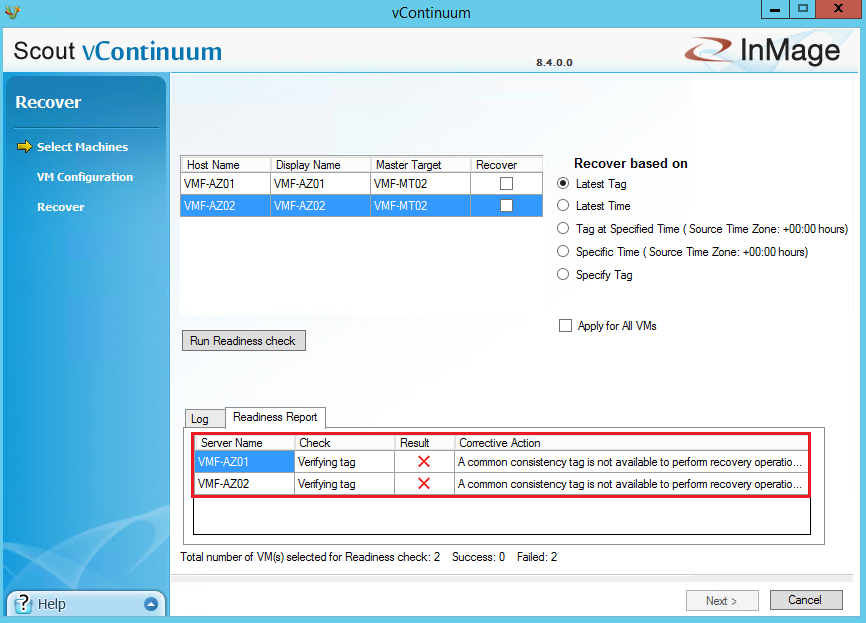Select the Latest Tag radio option
Viewport: 866px width, 623px height.
point(564,184)
